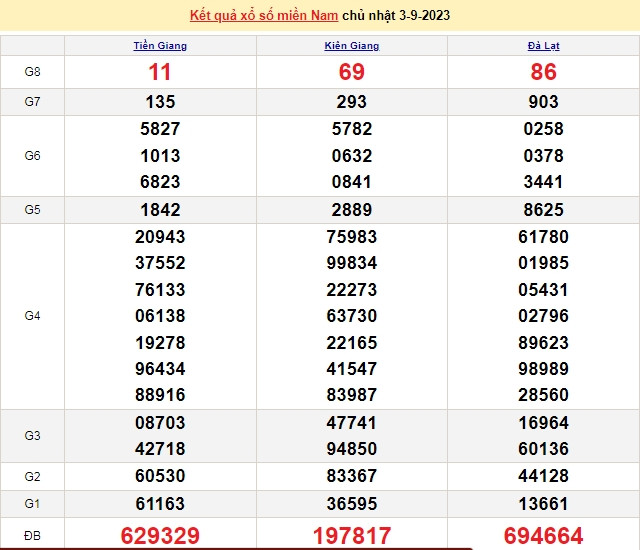This screenshot has width=640, height=550.
Task: Select Tiền Giang G8 result 11
Action: point(160,72)
